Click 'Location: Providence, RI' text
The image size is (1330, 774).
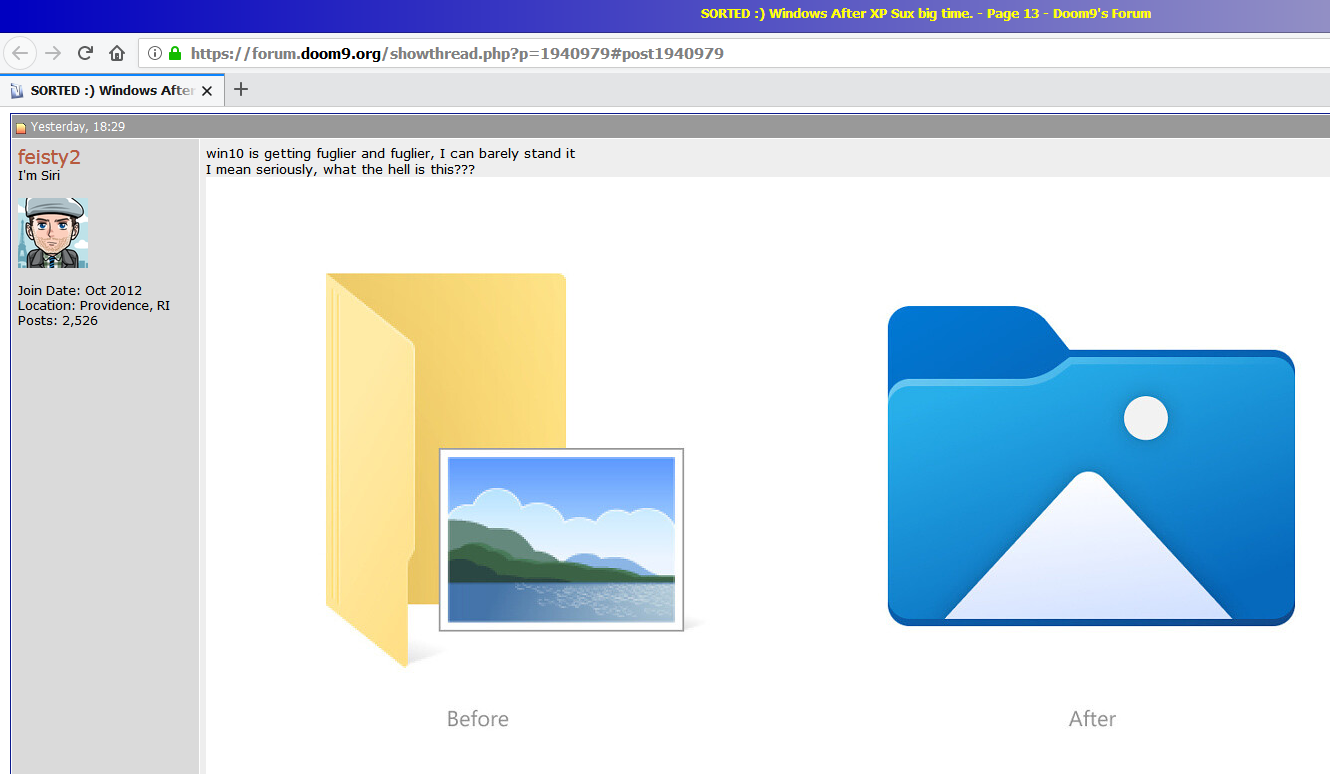94,306
